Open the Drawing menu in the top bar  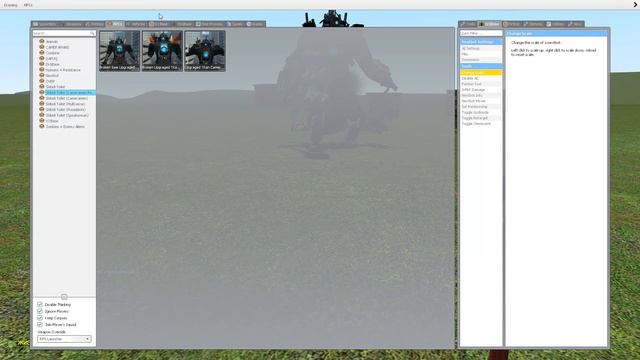(11, 5)
